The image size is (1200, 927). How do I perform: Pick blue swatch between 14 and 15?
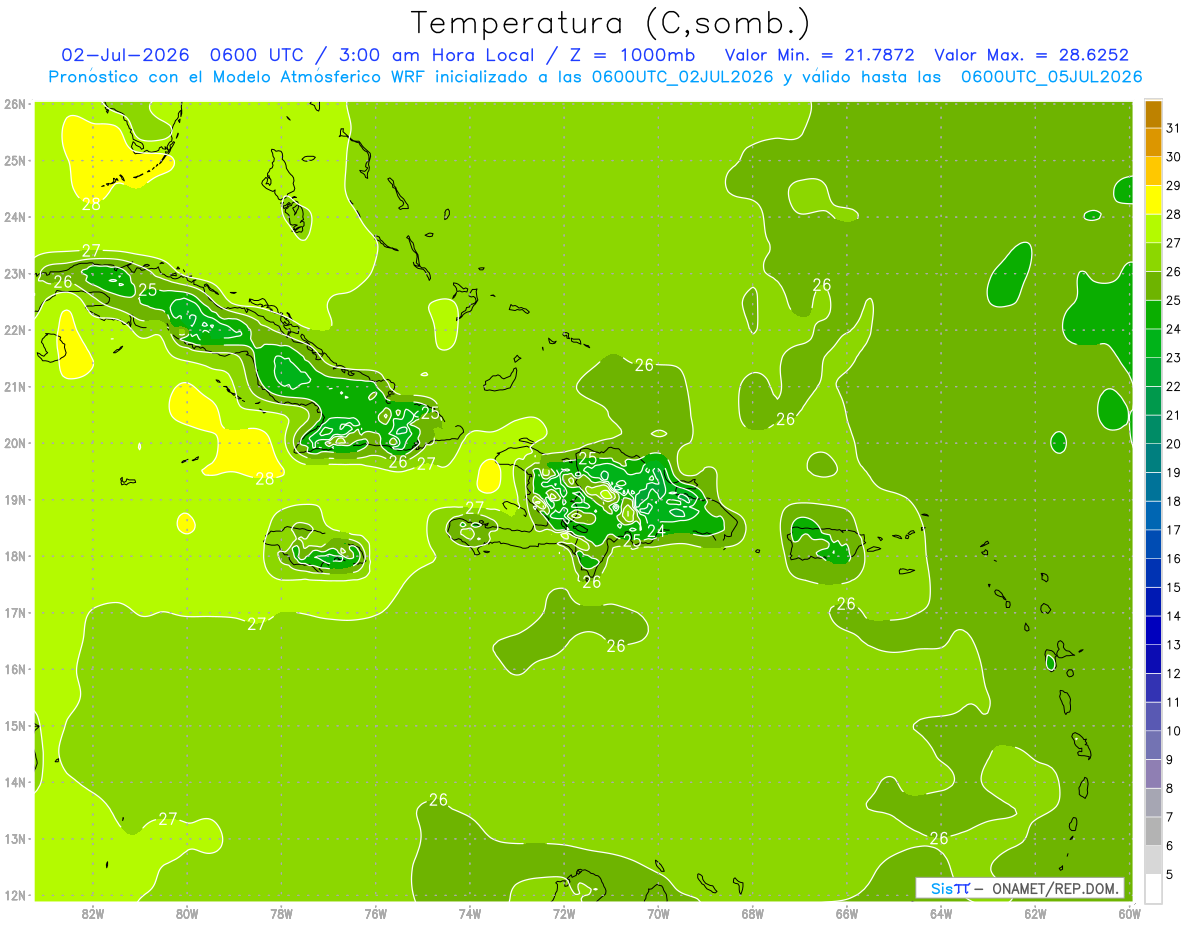pyautogui.click(x=1154, y=602)
